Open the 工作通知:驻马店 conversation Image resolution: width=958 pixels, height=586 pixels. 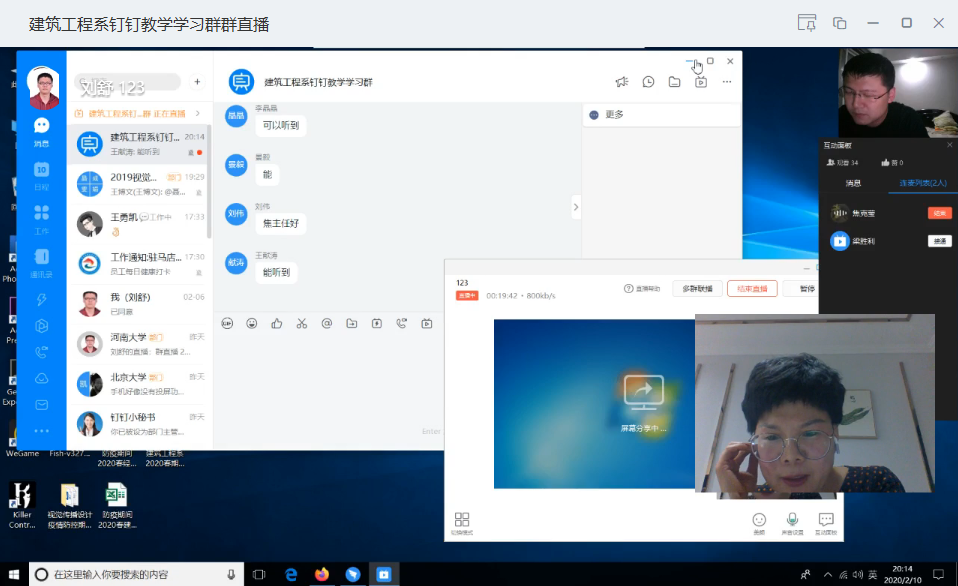click(x=139, y=264)
